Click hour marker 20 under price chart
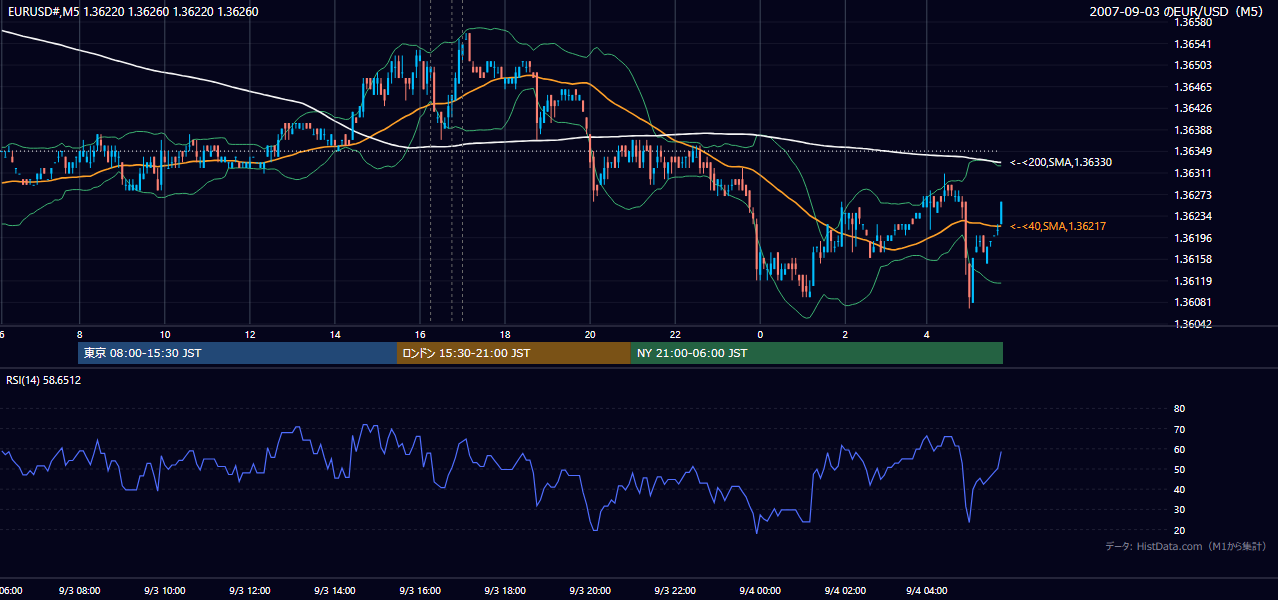 pyautogui.click(x=590, y=334)
